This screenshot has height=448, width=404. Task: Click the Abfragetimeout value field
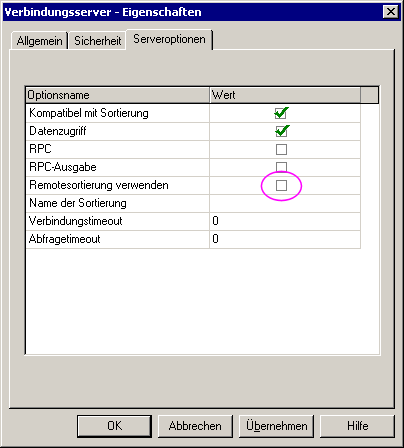pos(285,239)
